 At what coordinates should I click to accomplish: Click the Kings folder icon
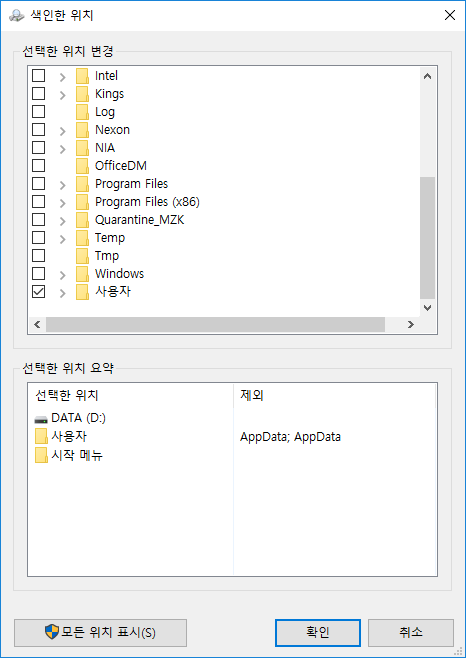[x=82, y=94]
